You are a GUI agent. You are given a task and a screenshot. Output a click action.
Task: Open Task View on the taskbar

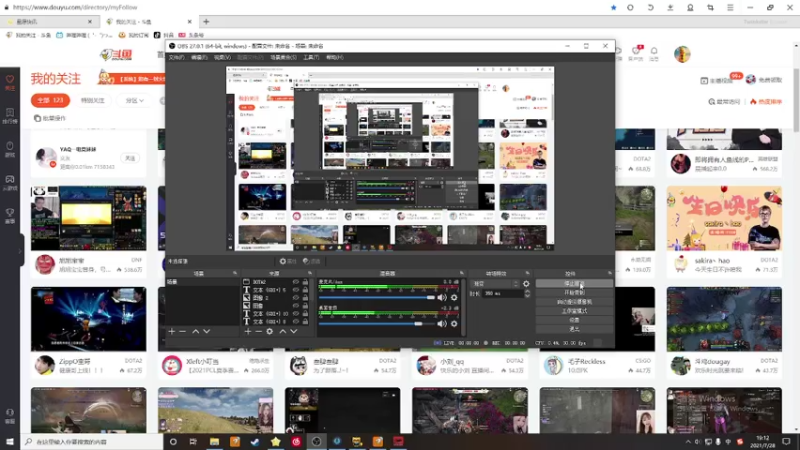[x=193, y=442]
